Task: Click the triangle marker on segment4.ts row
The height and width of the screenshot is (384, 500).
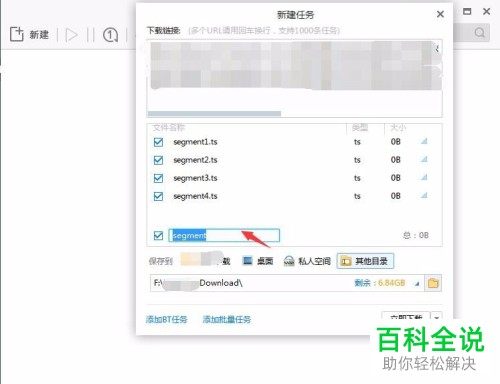Action: point(424,195)
